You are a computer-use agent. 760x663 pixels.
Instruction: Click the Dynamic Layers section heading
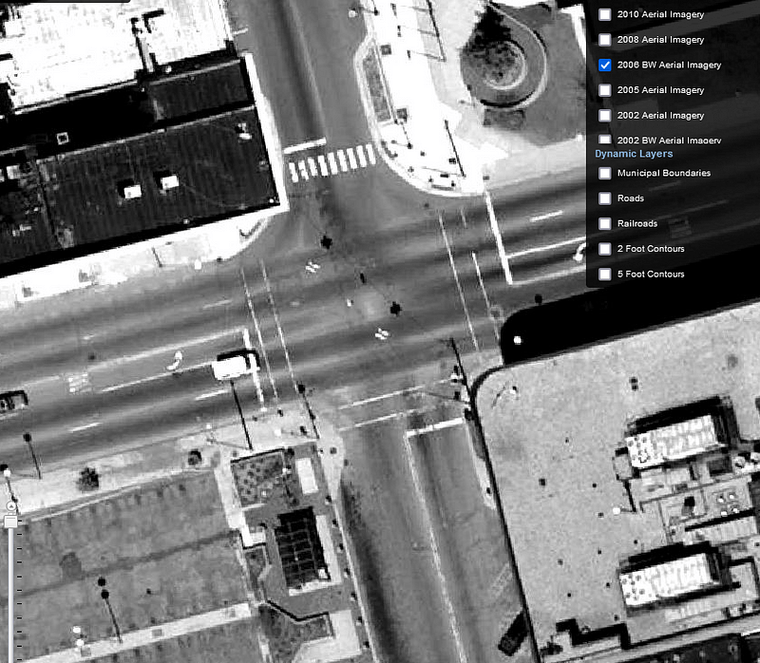coord(633,154)
